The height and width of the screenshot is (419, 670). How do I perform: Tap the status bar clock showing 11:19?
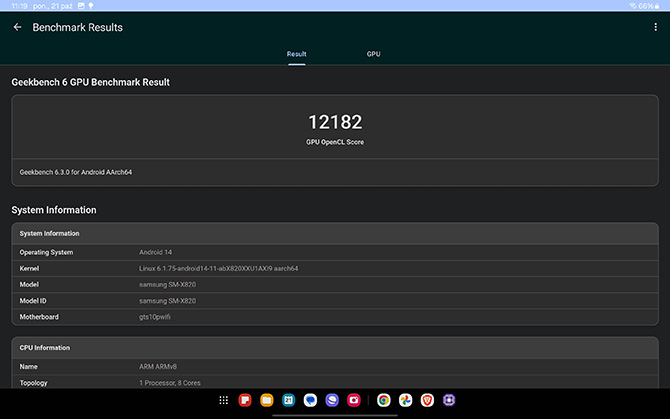[19, 6]
